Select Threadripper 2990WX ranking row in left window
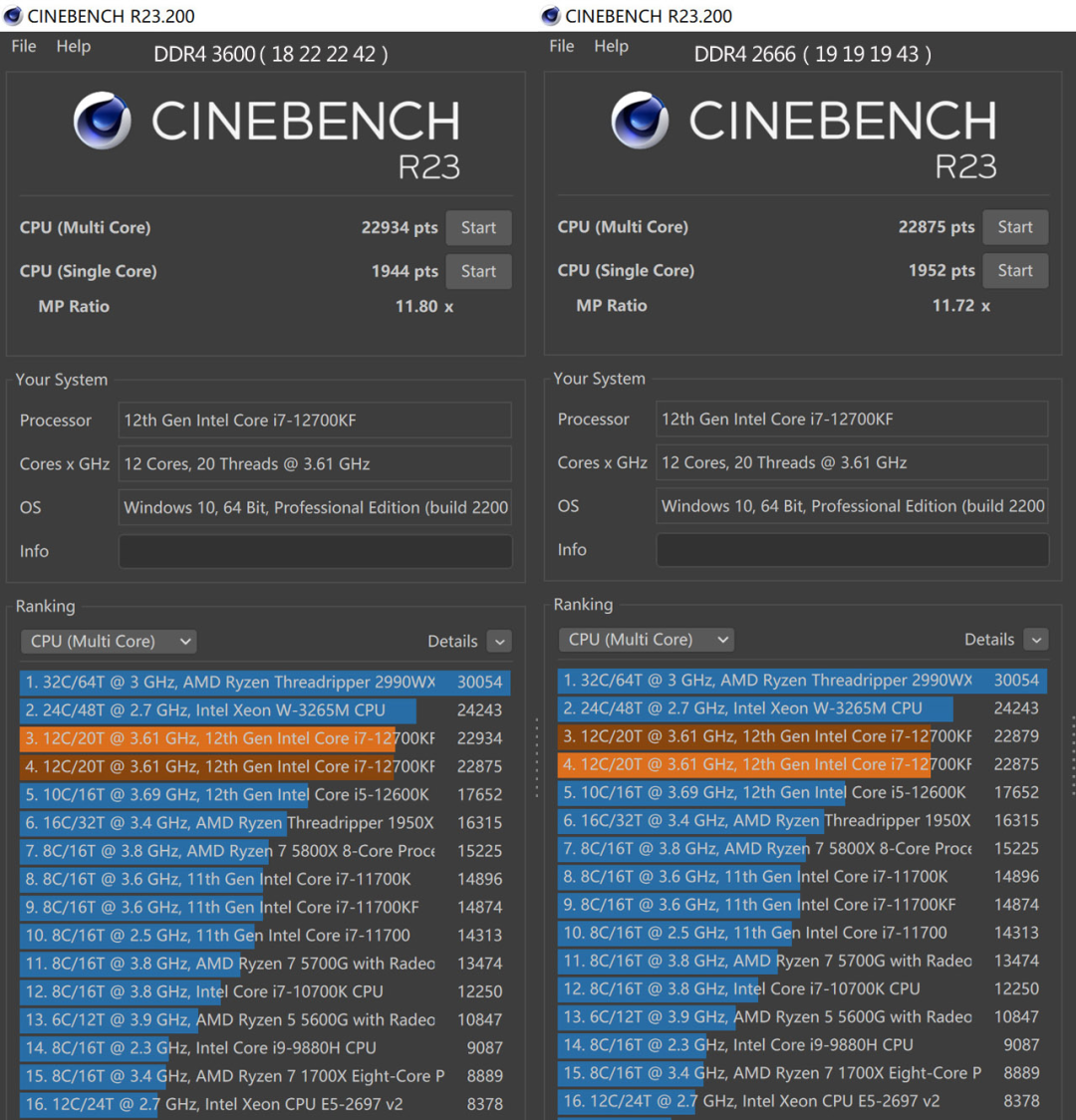The width and height of the screenshot is (1076, 1120). pos(265,683)
